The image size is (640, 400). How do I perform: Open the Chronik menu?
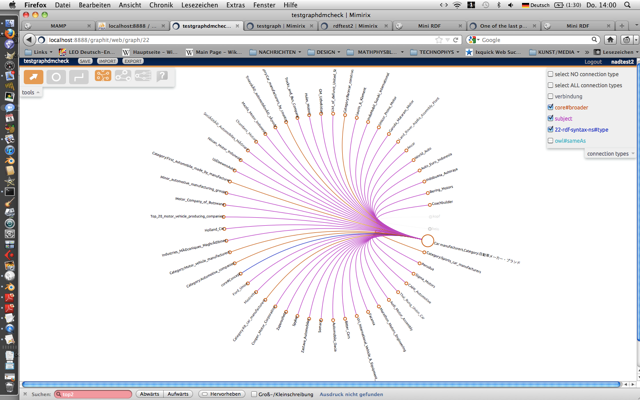click(161, 5)
